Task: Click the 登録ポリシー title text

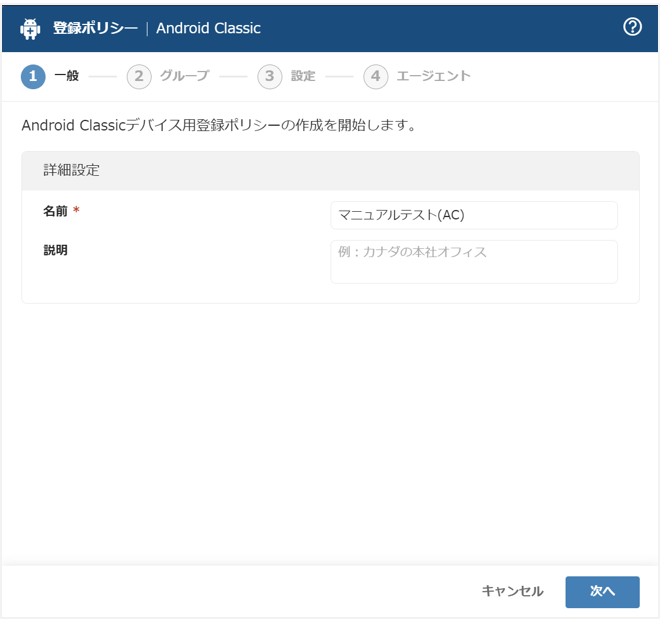Action: 95,28
